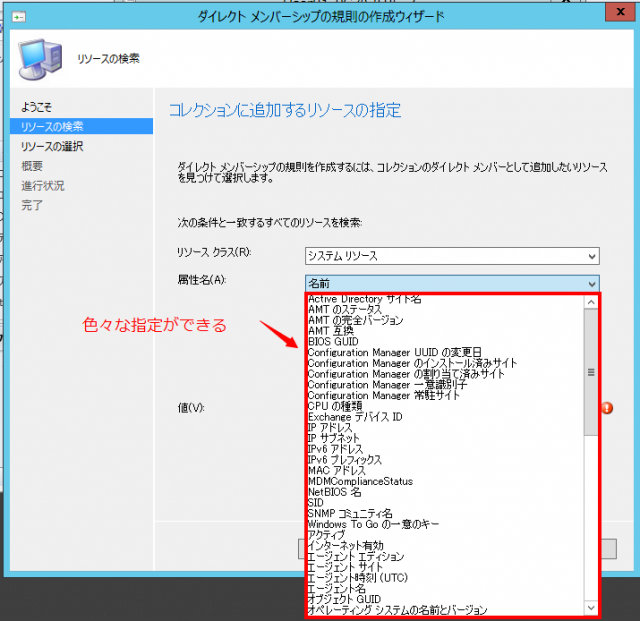
Task: Open the リソース クラス dropdown
Action: point(452,256)
